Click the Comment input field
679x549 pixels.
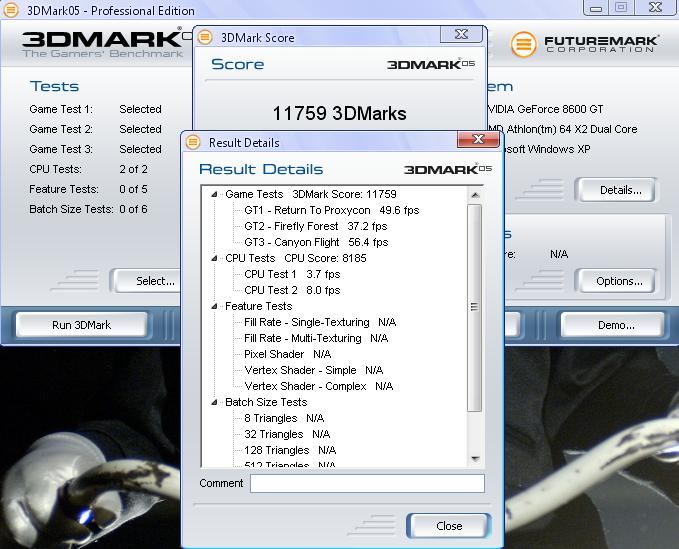(x=367, y=483)
